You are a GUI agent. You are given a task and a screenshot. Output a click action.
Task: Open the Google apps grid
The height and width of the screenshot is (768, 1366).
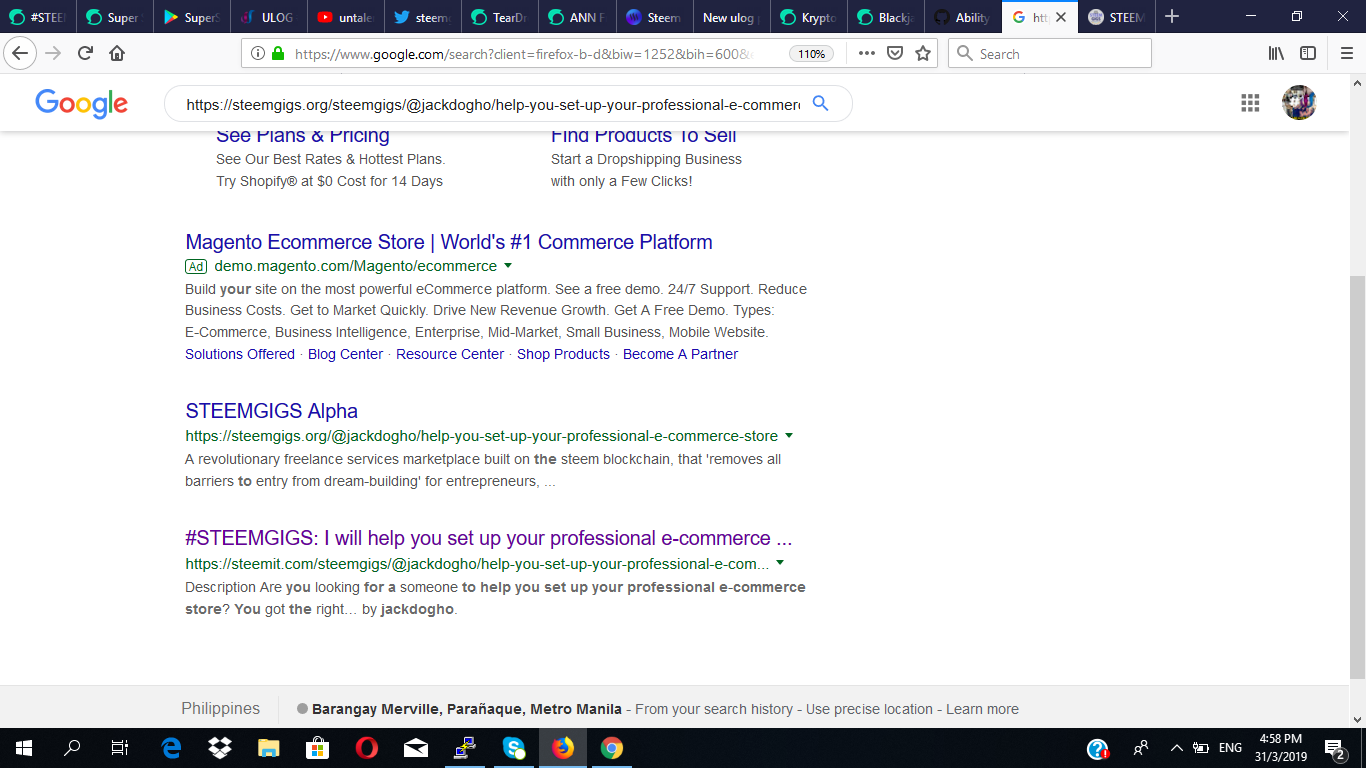1250,102
